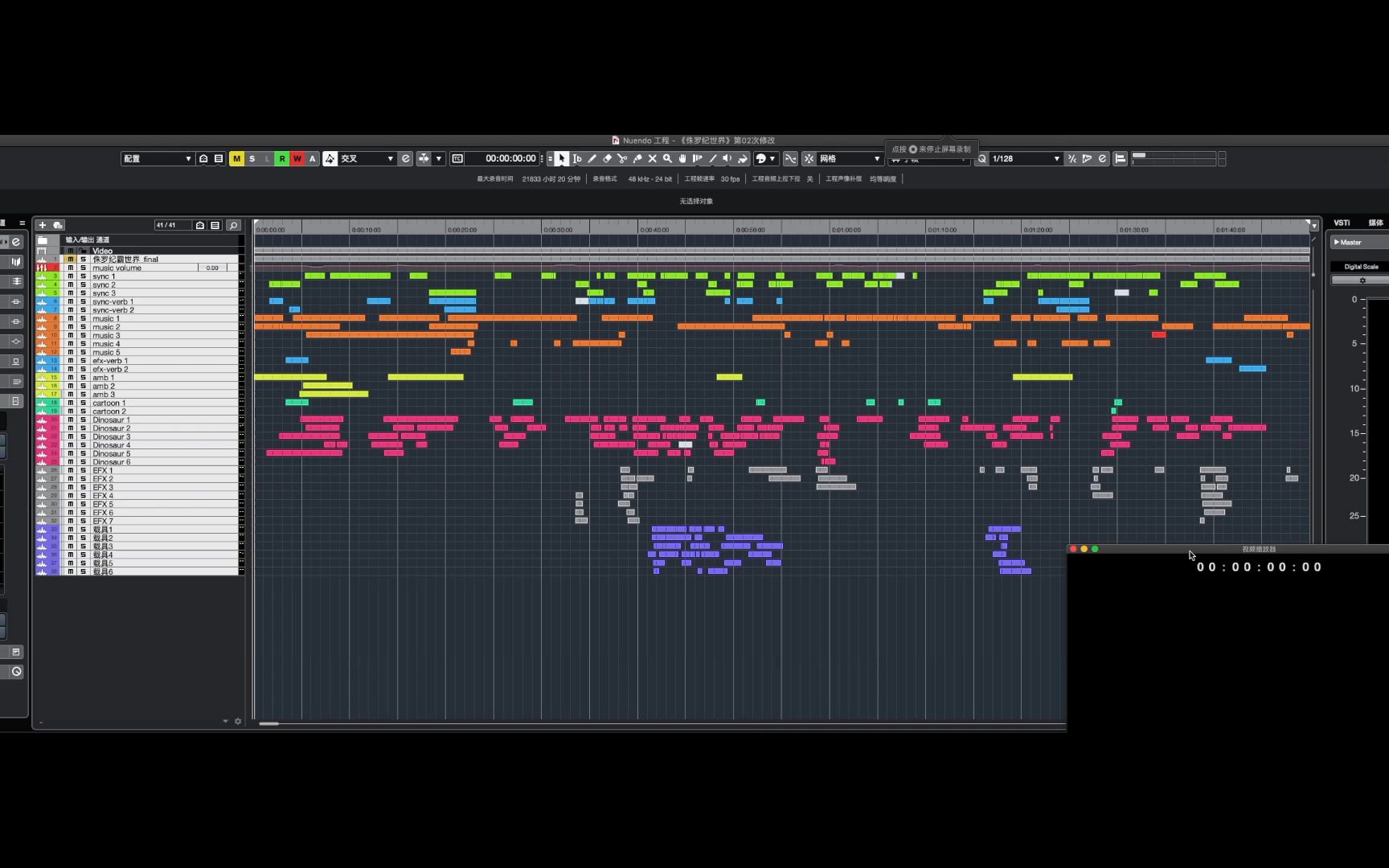
Task: Solo the music 1 track
Action: click(83, 319)
